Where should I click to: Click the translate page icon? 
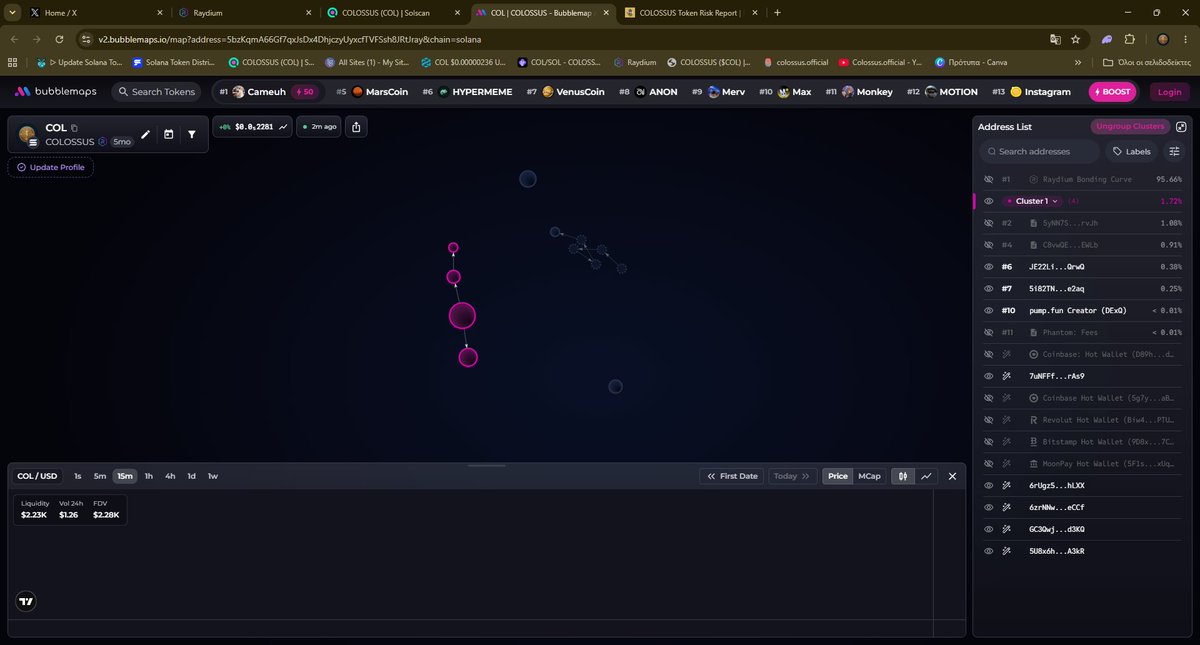pyautogui.click(x=1055, y=39)
